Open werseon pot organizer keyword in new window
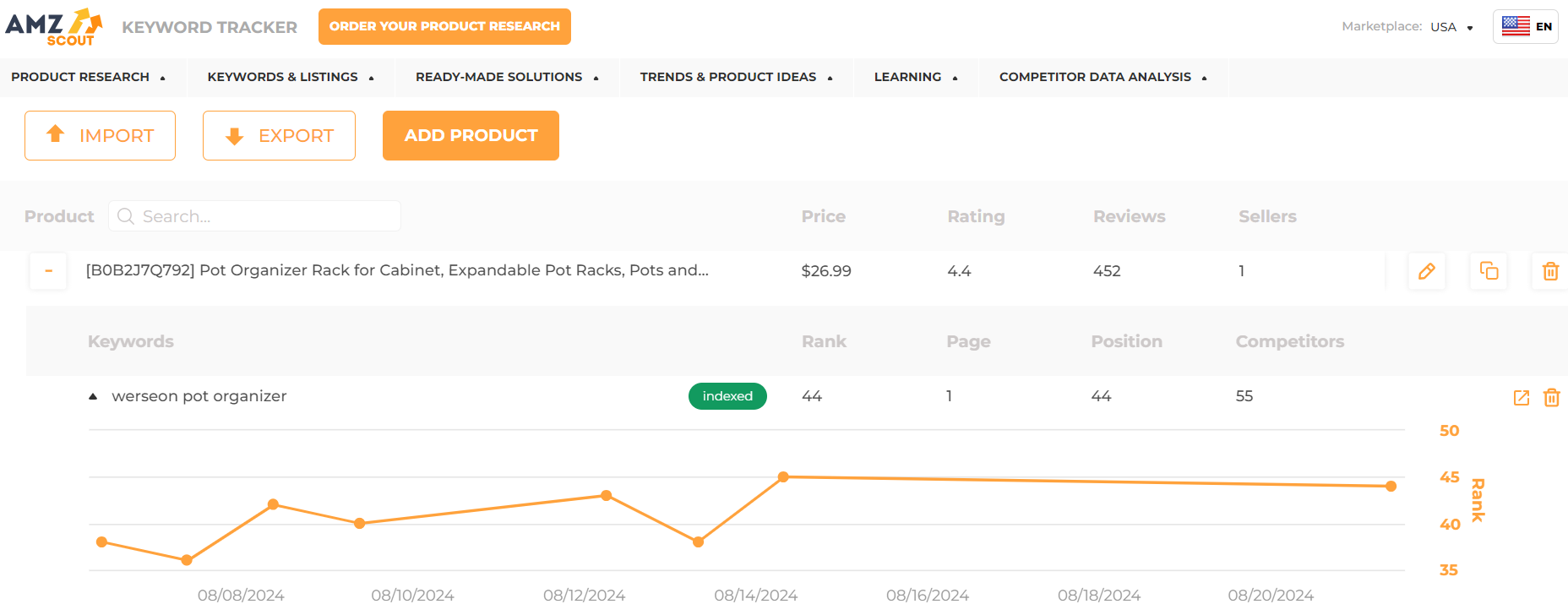1568x615 pixels. click(1522, 397)
